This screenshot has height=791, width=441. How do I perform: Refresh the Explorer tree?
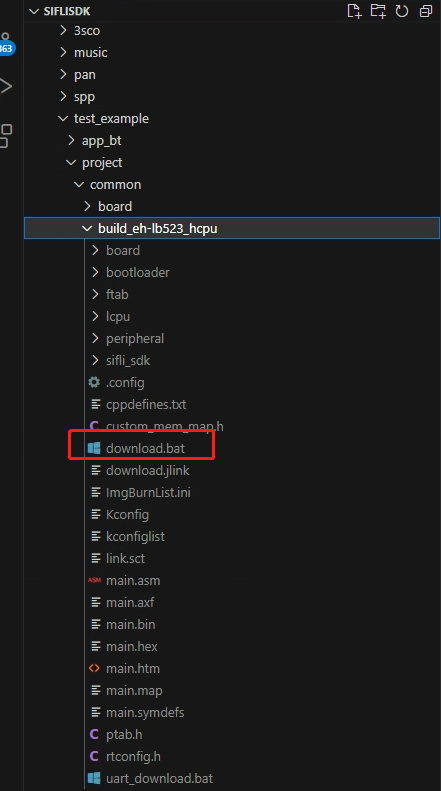[402, 11]
